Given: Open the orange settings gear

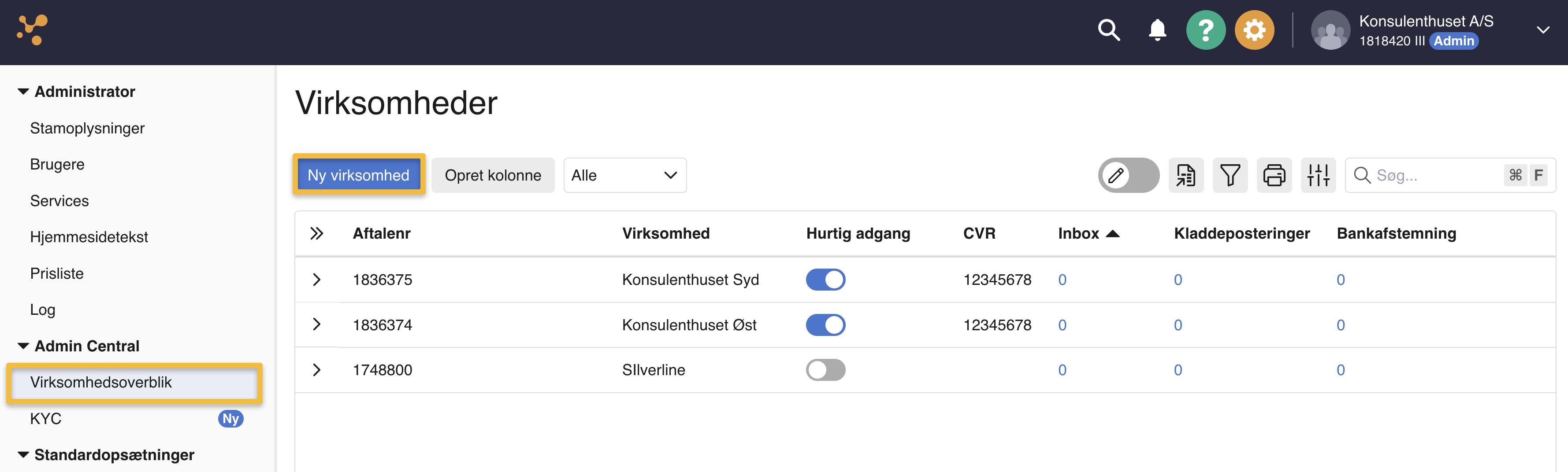Looking at the screenshot, I should click(x=1254, y=30).
